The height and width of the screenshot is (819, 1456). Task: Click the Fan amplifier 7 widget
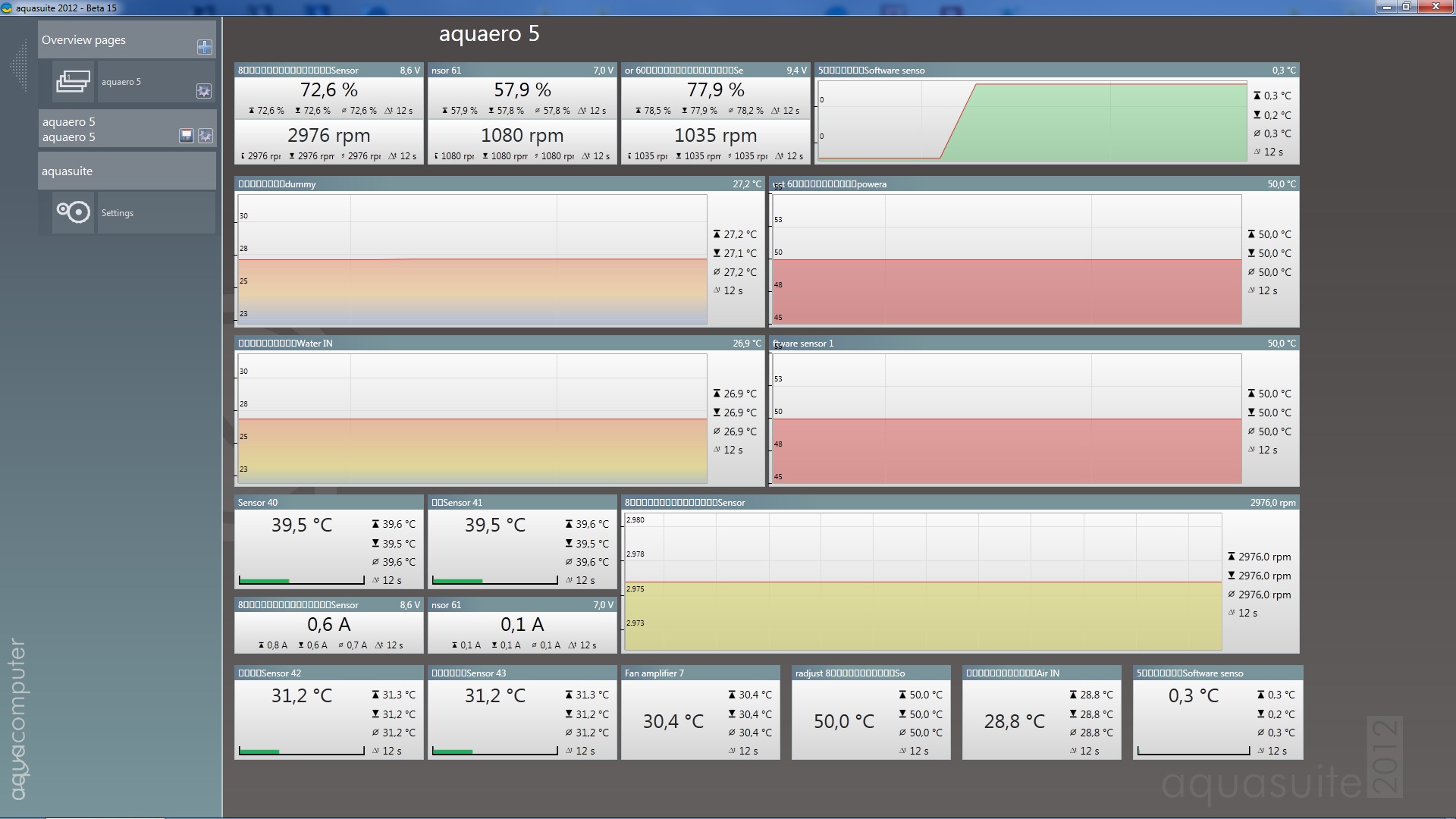click(x=701, y=712)
